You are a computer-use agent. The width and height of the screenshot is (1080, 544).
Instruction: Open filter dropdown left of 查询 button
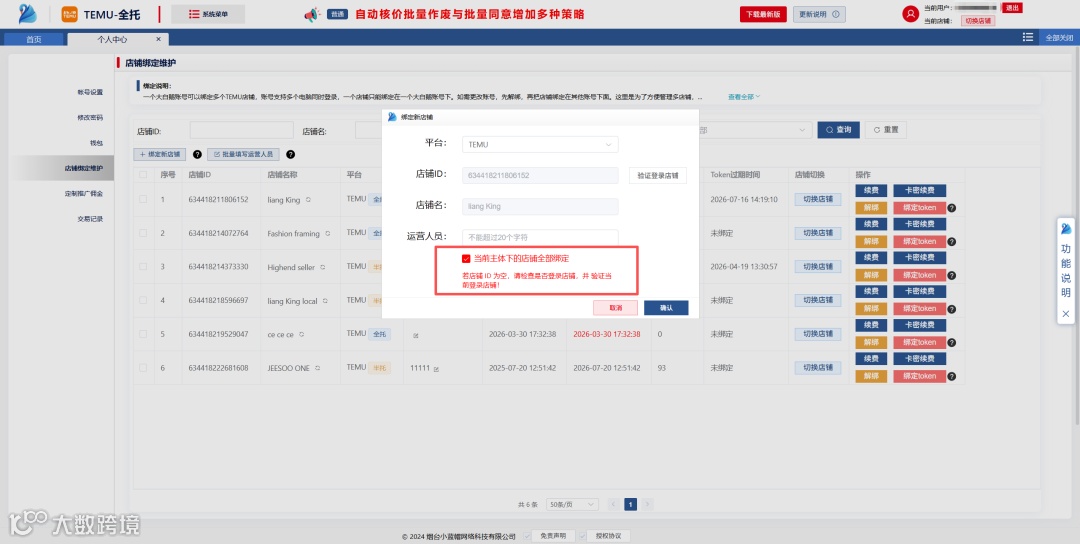pos(754,130)
